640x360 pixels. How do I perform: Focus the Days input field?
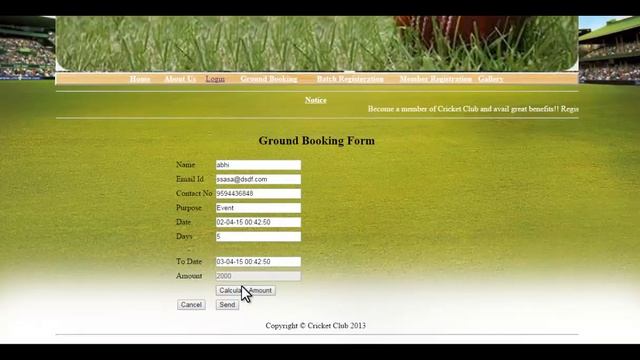click(x=258, y=236)
